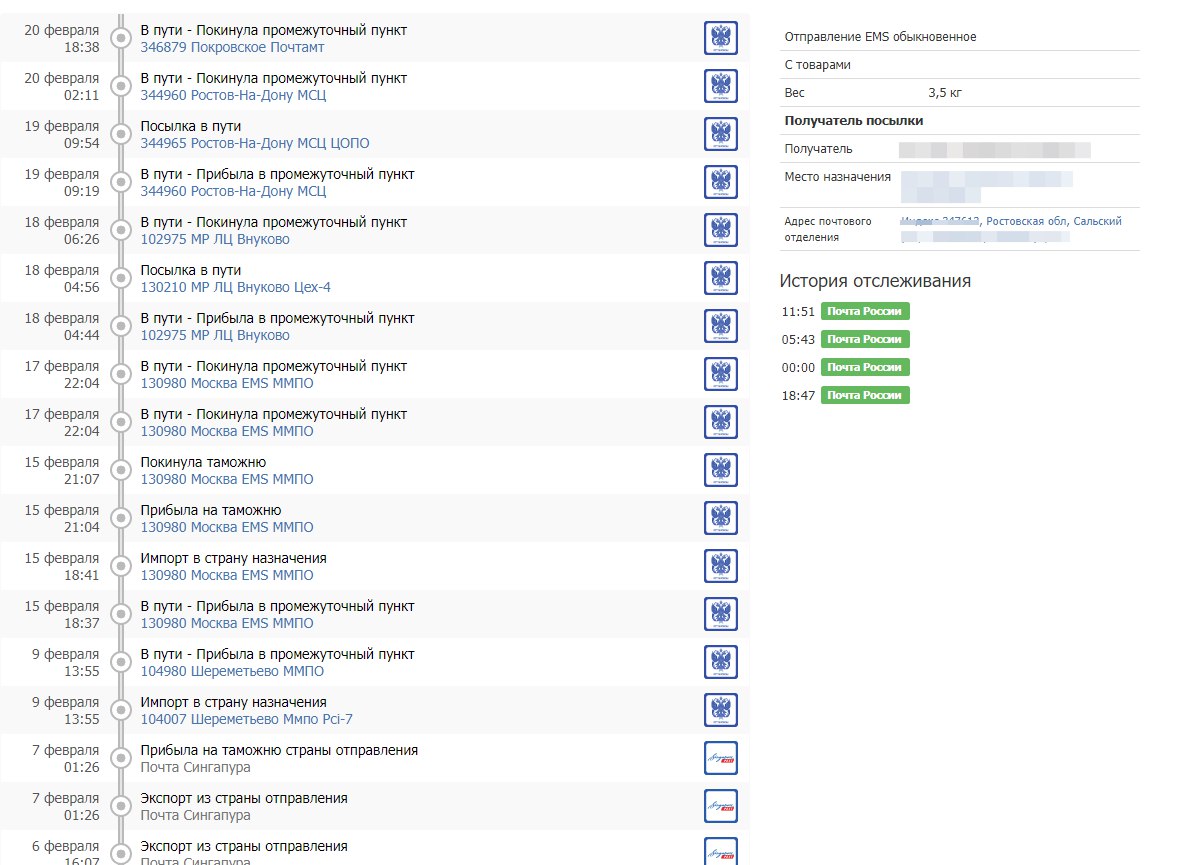The image size is (1184, 865).
Task: Follow the 104980 Шереметьево ММПО link
Action: [x=232, y=671]
